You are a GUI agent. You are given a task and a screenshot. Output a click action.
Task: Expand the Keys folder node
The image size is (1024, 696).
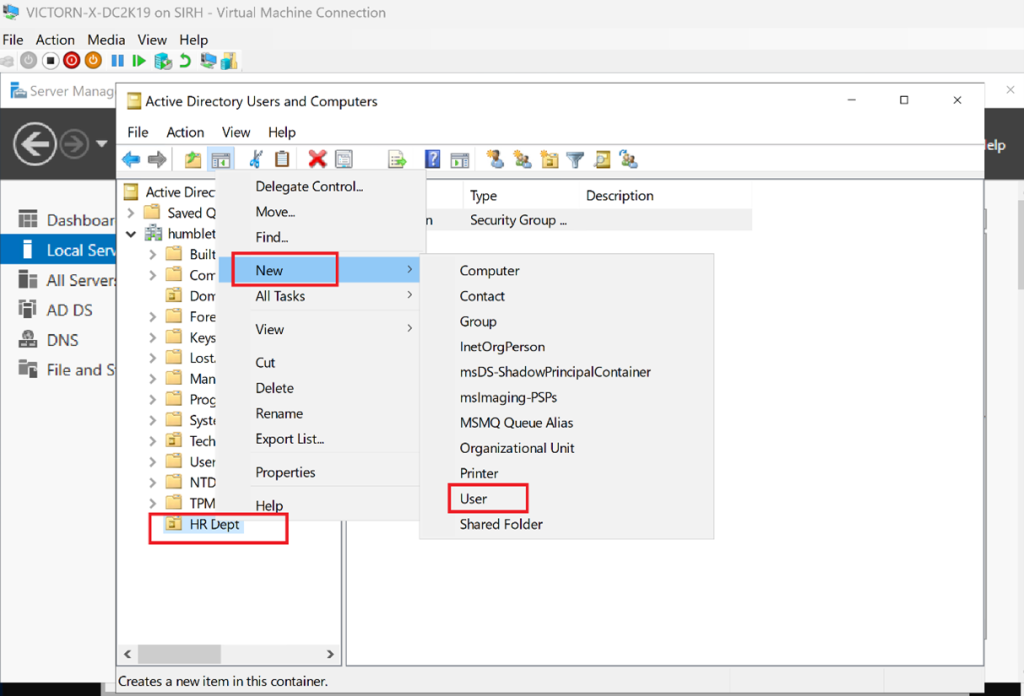(x=152, y=338)
